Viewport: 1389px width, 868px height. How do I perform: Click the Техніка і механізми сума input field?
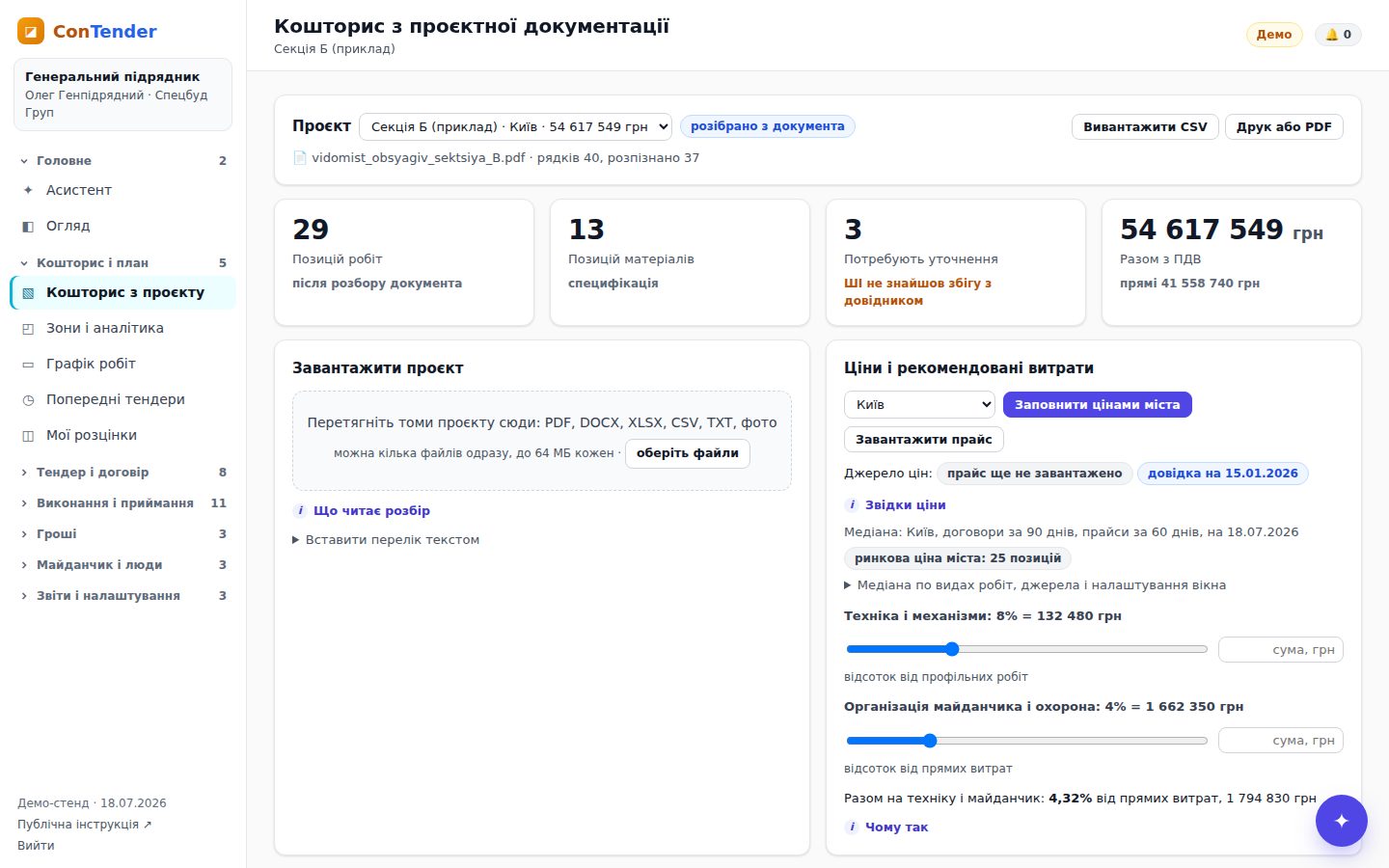(x=1281, y=650)
